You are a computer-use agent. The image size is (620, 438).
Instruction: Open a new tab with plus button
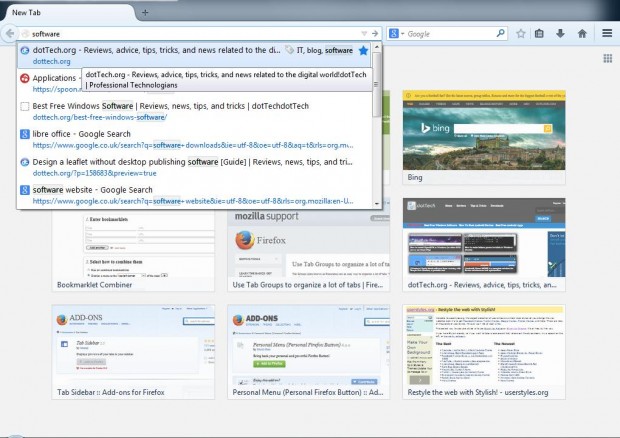click(x=145, y=12)
